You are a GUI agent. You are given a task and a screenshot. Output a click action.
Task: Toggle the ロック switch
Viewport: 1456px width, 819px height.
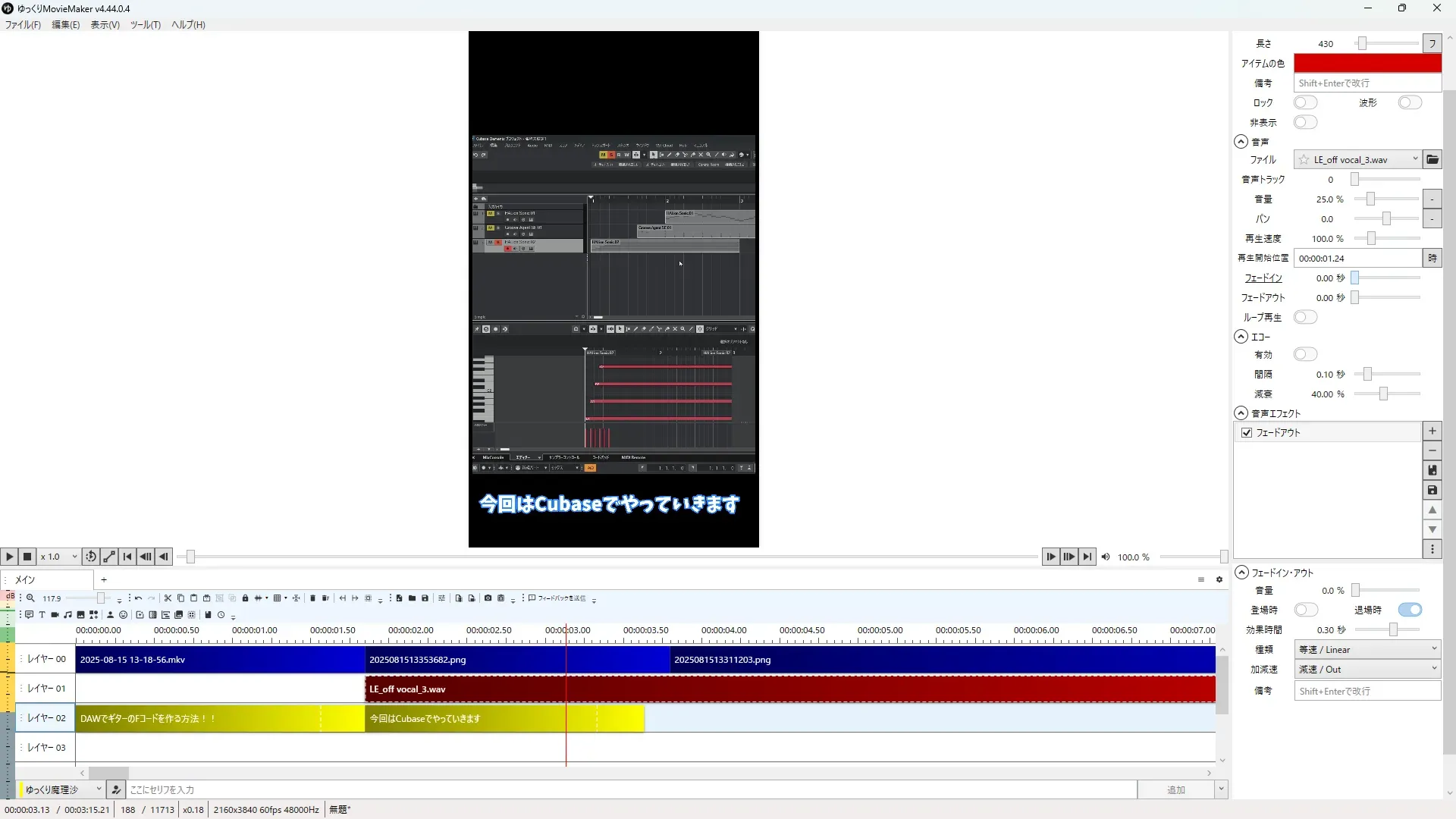tap(1305, 102)
